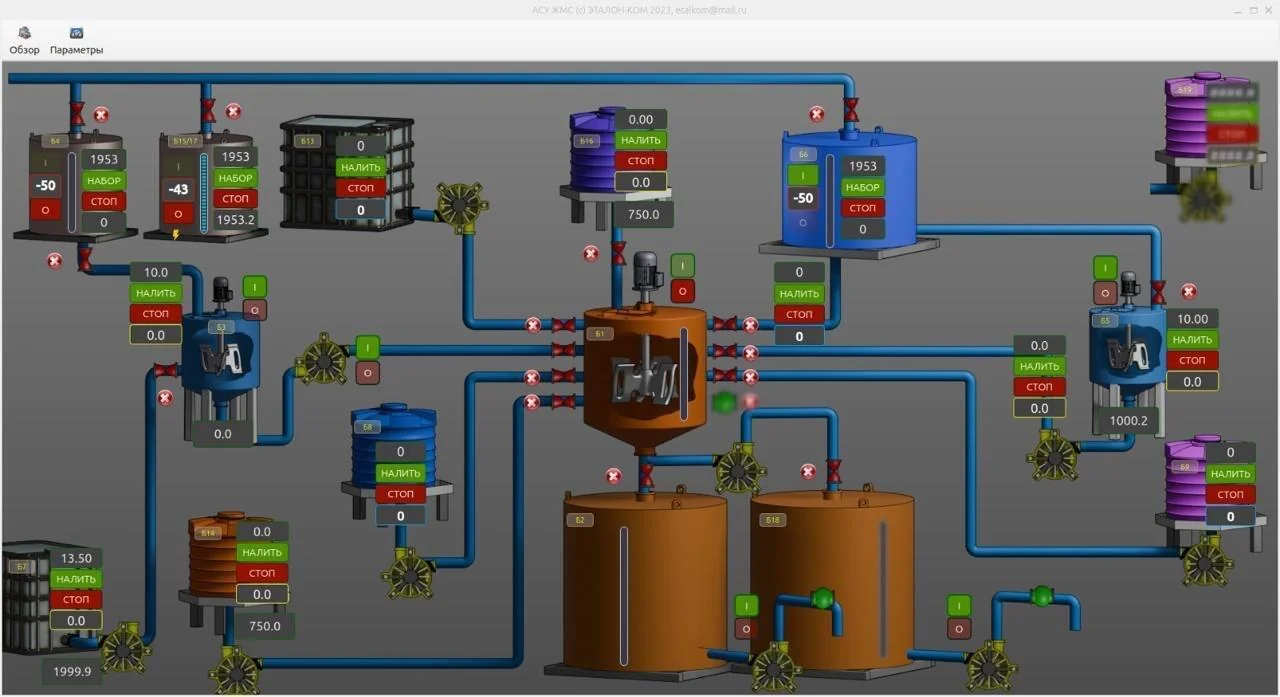1280x697 pixels.
Task: Toggle the green I button near tank Б16
Action: click(681, 265)
